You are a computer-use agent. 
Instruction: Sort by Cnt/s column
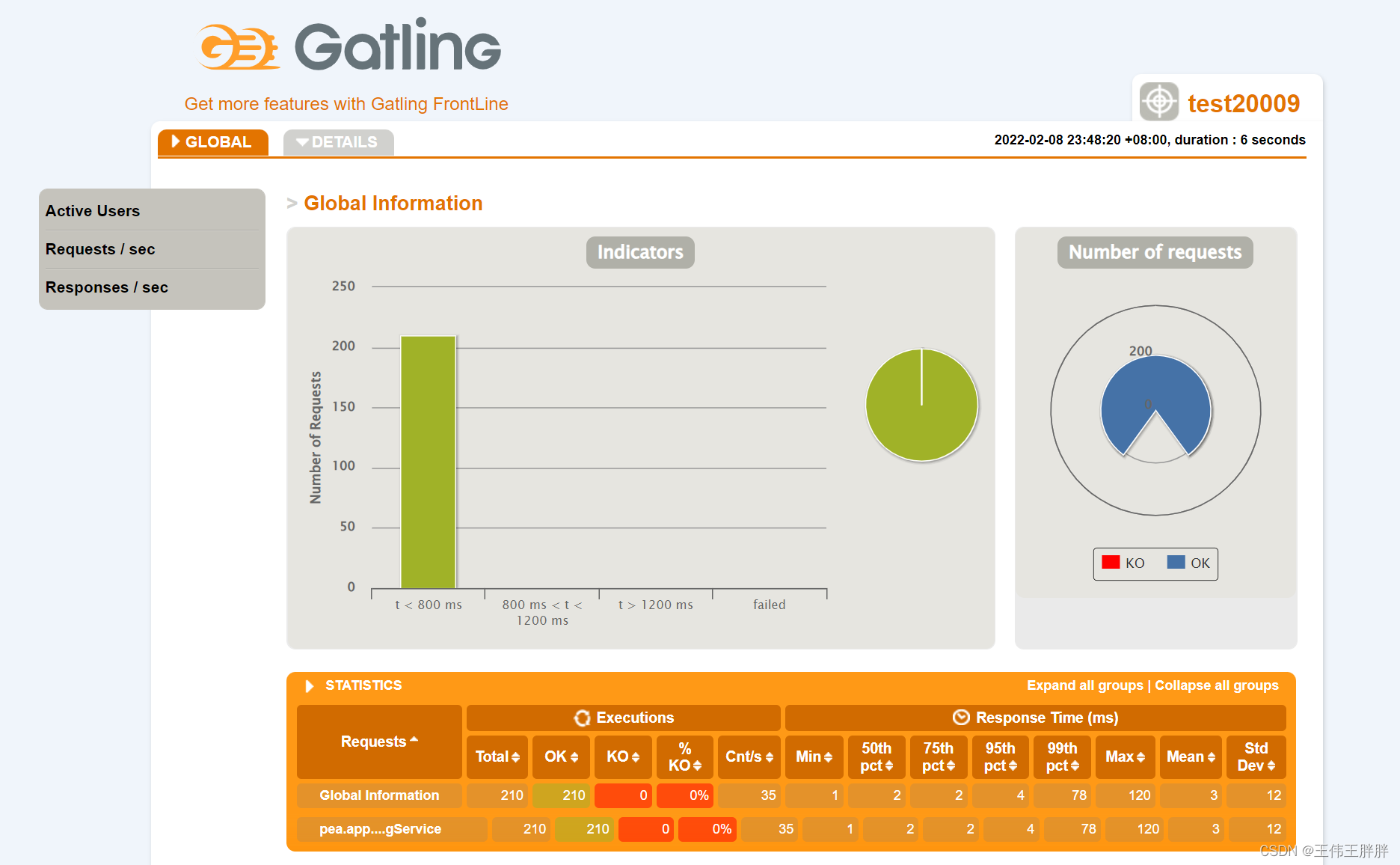click(x=749, y=757)
